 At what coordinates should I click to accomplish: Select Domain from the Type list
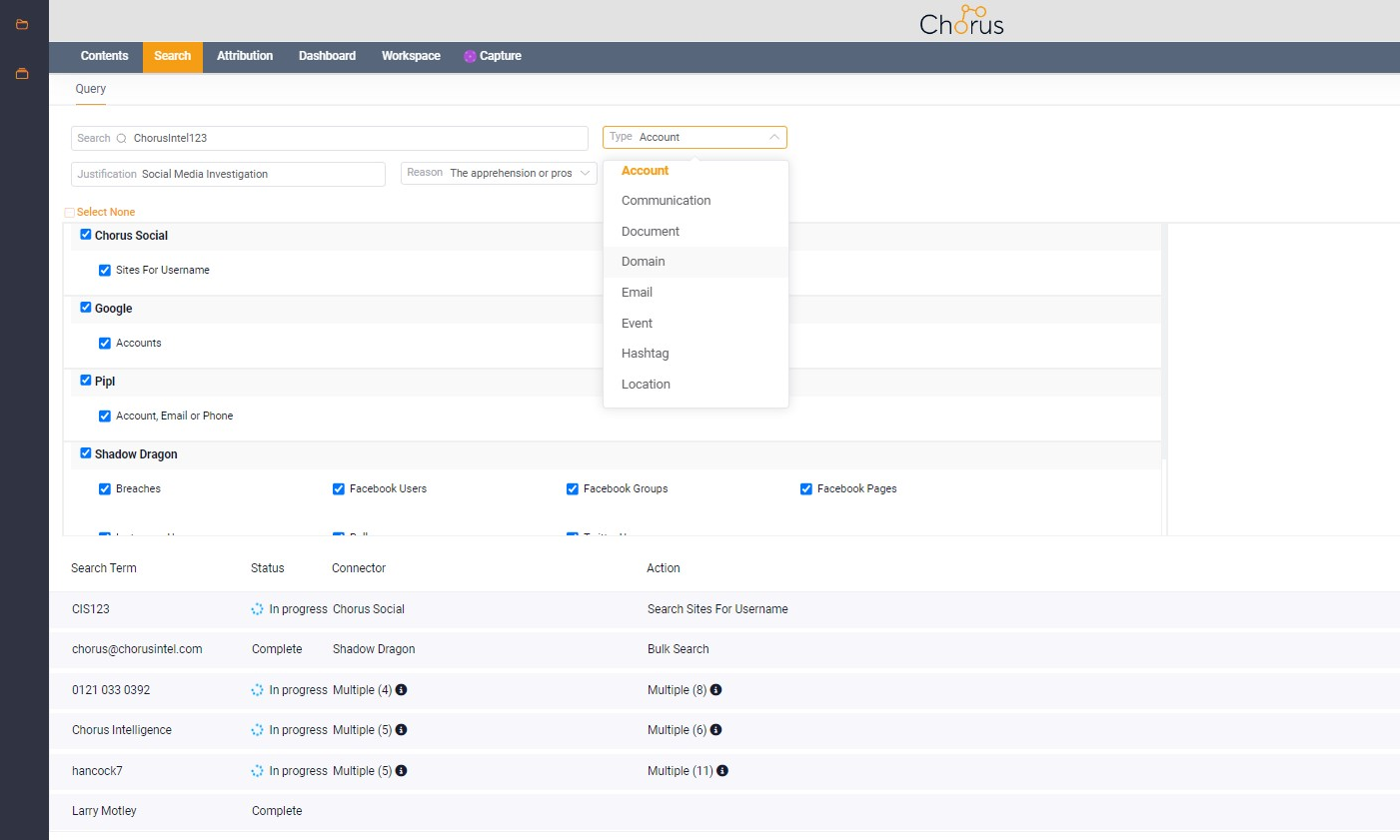tap(644, 262)
